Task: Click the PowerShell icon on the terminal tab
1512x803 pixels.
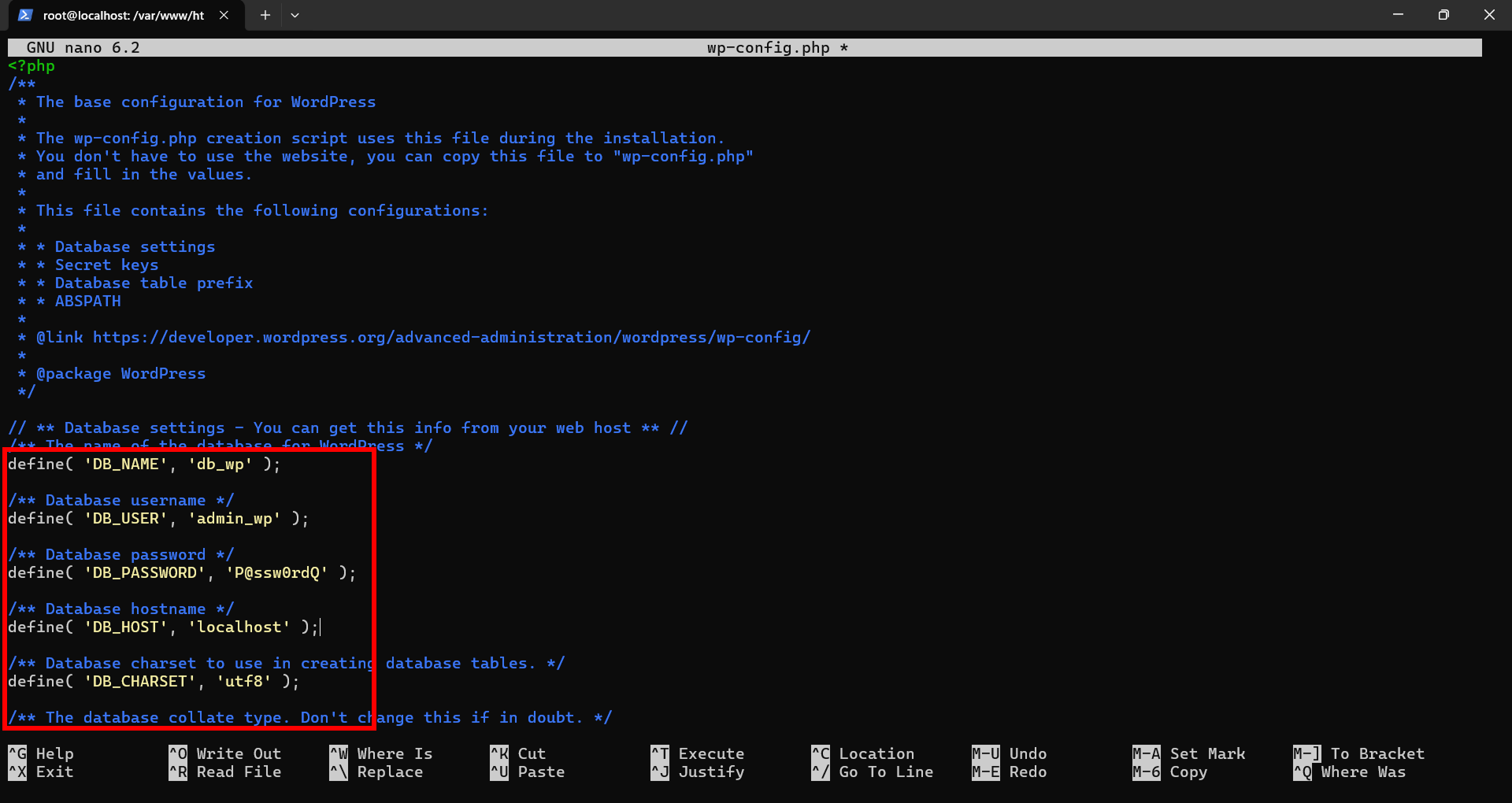Action: pos(25,15)
